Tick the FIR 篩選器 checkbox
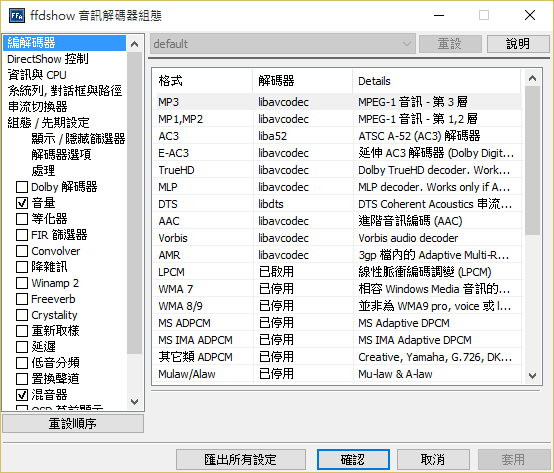 click(x=22, y=235)
